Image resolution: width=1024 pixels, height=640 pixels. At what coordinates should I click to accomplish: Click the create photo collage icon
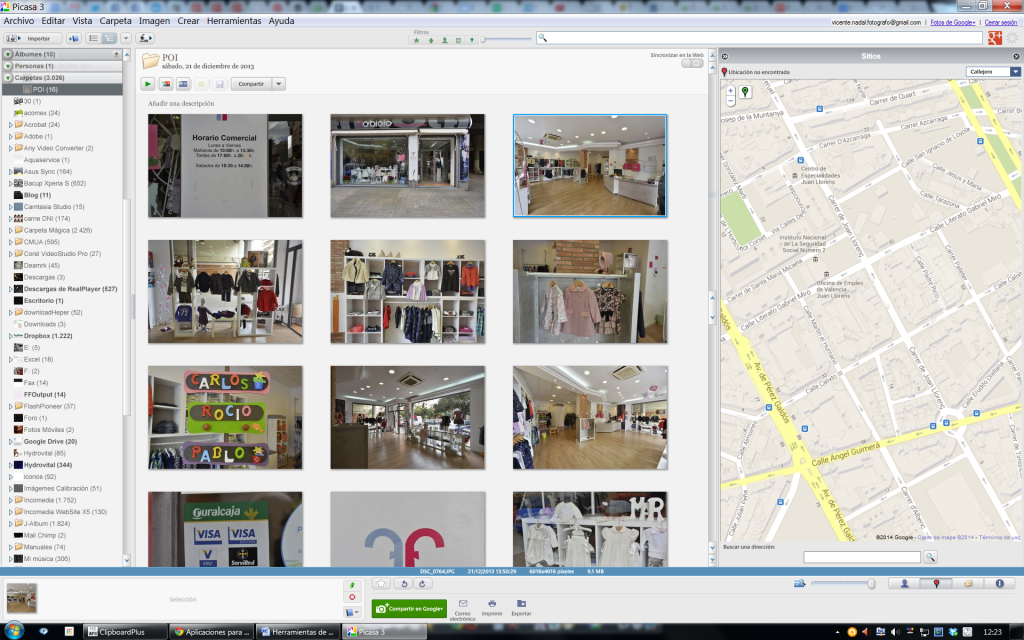166,84
